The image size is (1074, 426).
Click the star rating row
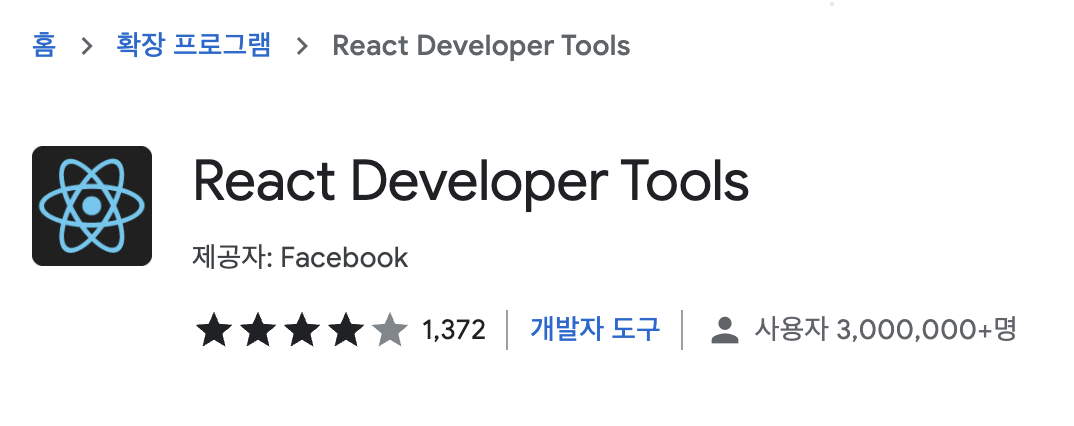[302, 330]
